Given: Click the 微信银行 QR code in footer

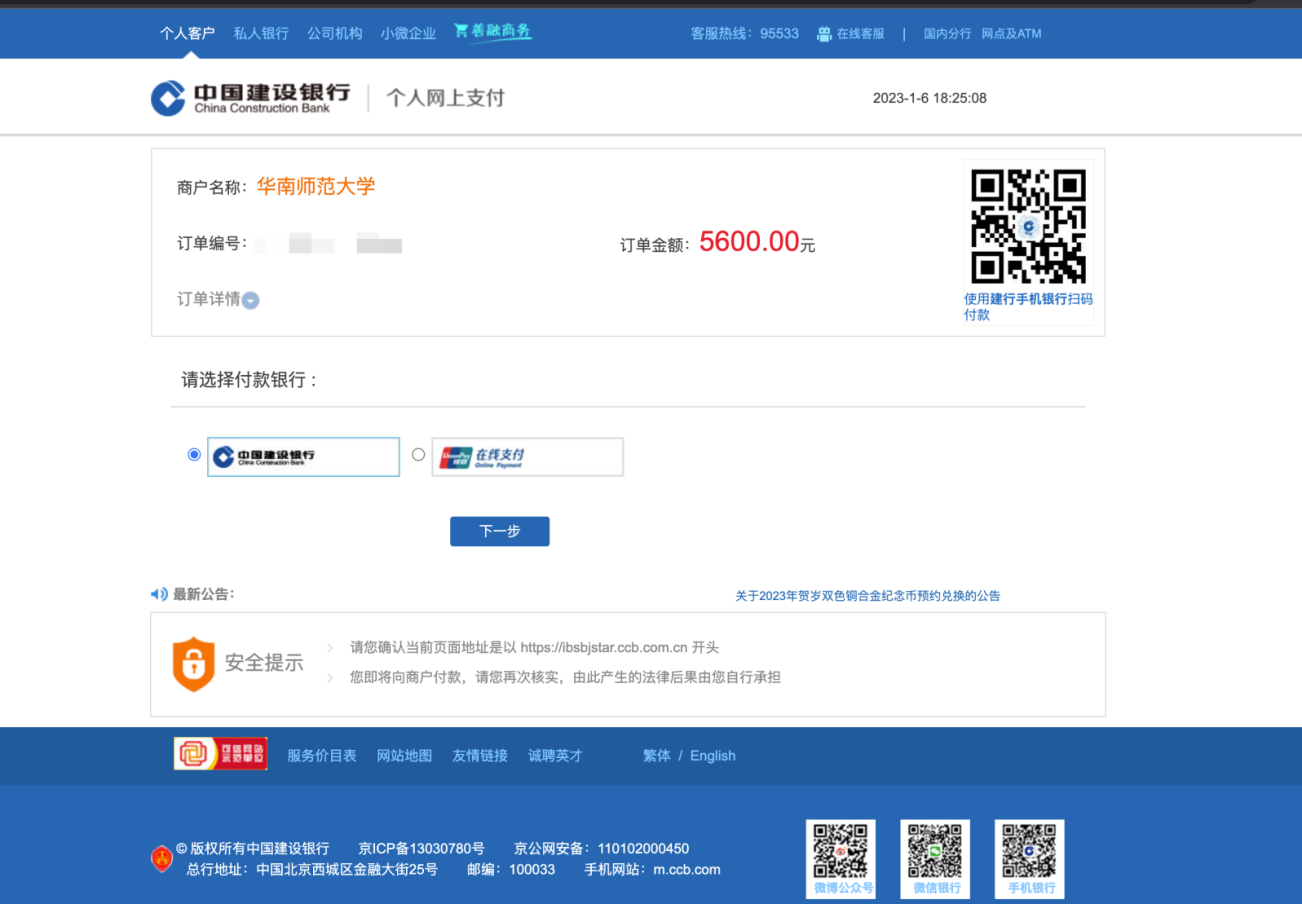Looking at the screenshot, I should (935, 852).
